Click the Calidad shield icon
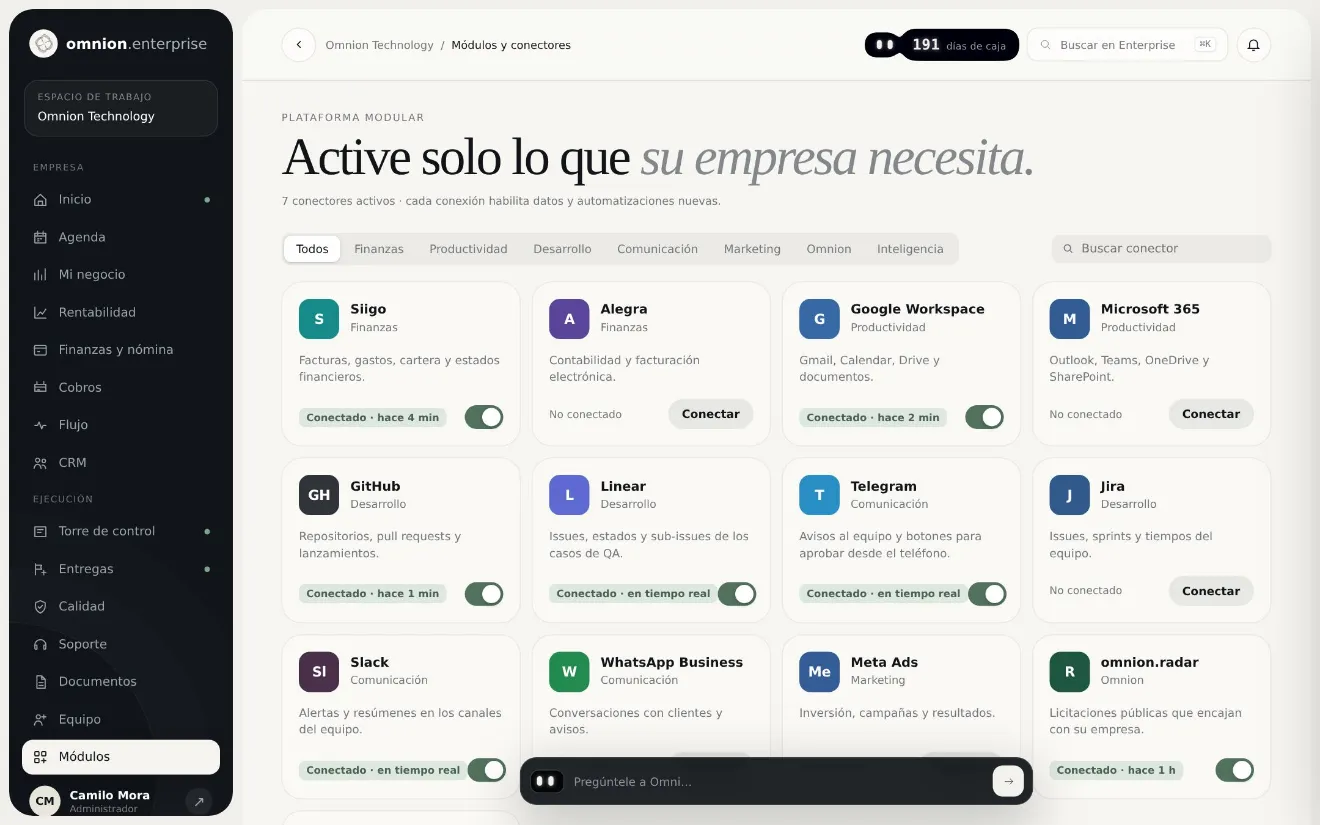1320x825 pixels. (x=40, y=606)
